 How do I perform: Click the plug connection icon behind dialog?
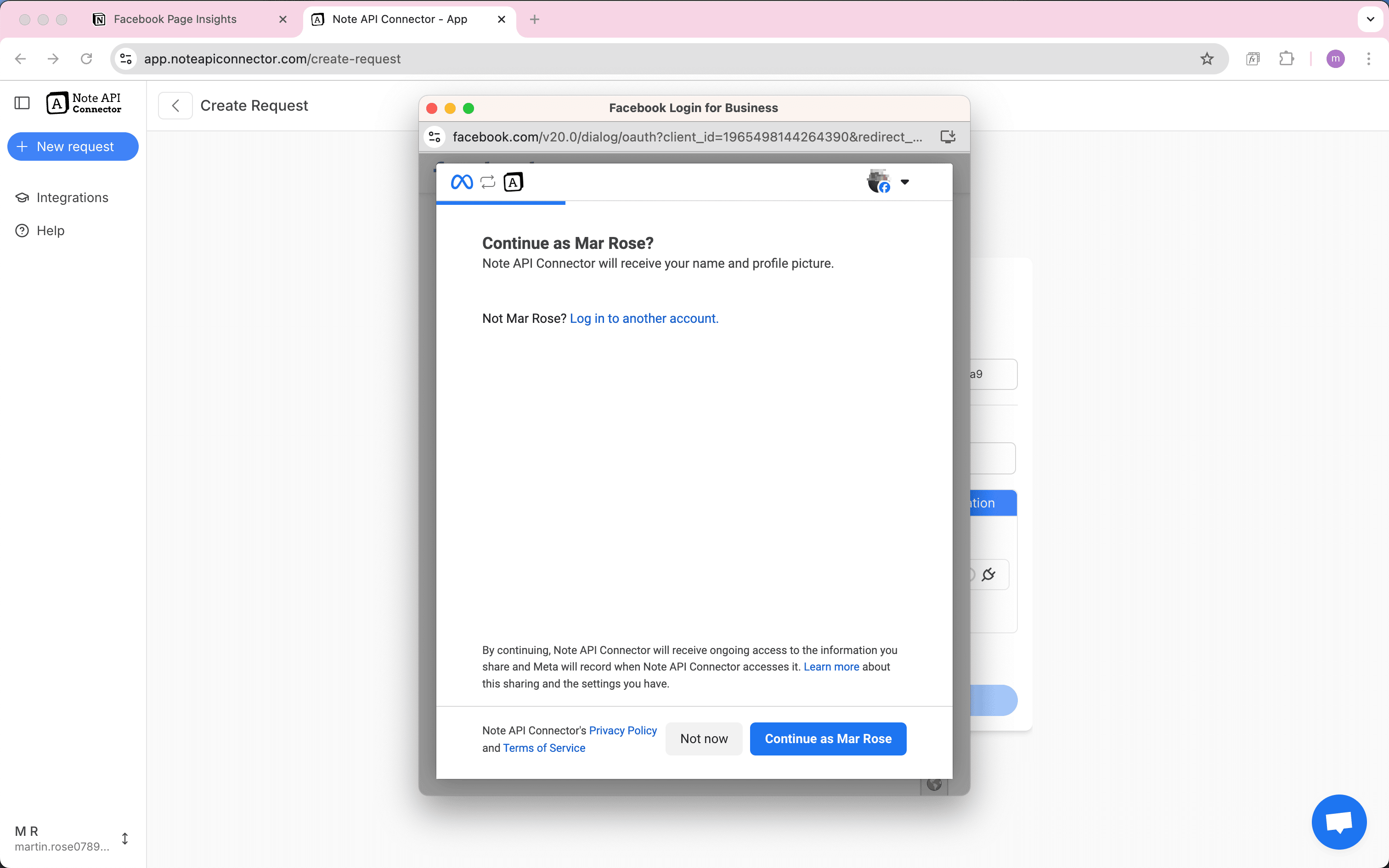click(988, 574)
